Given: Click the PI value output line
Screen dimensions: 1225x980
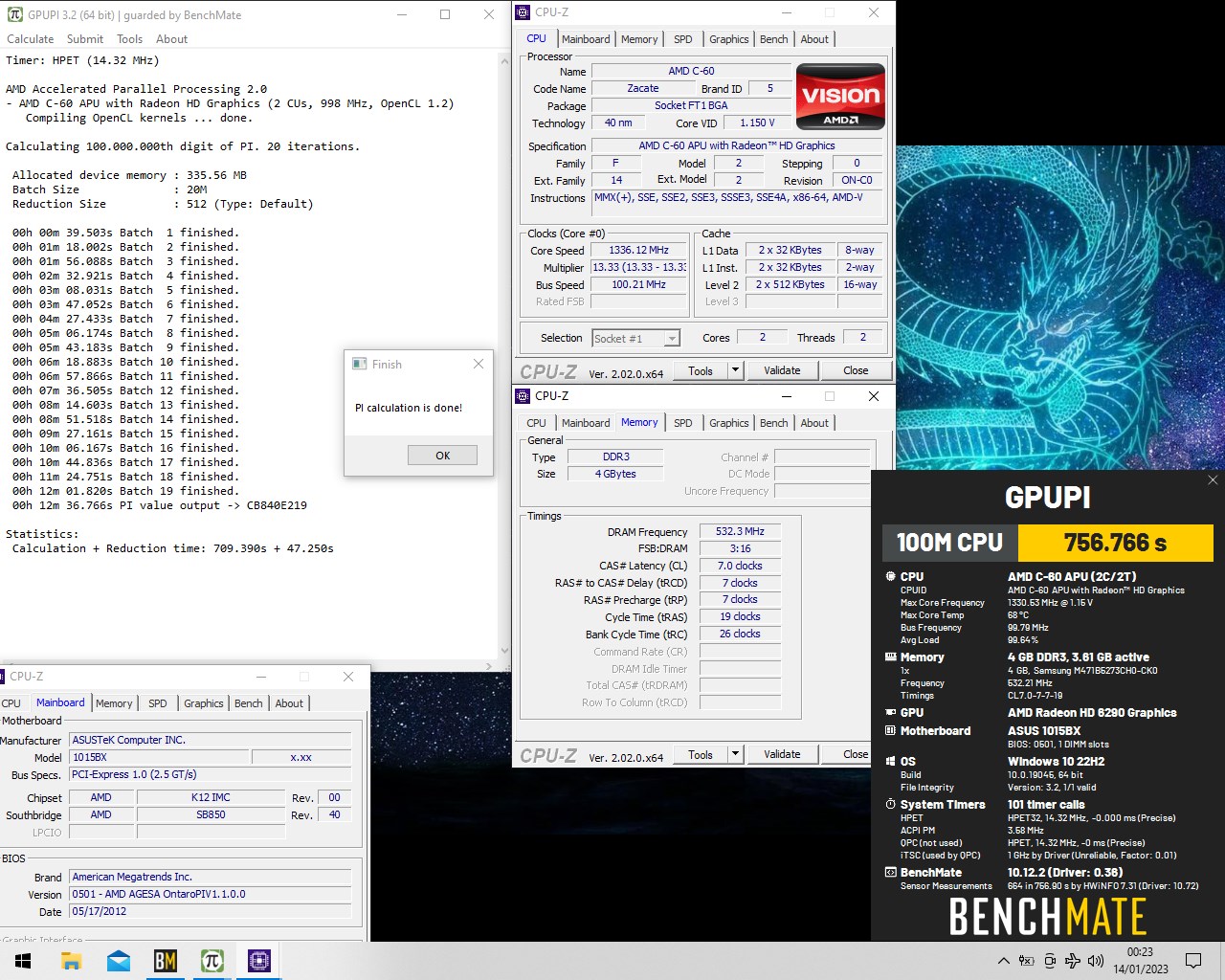Looking at the screenshot, I should click(x=160, y=505).
